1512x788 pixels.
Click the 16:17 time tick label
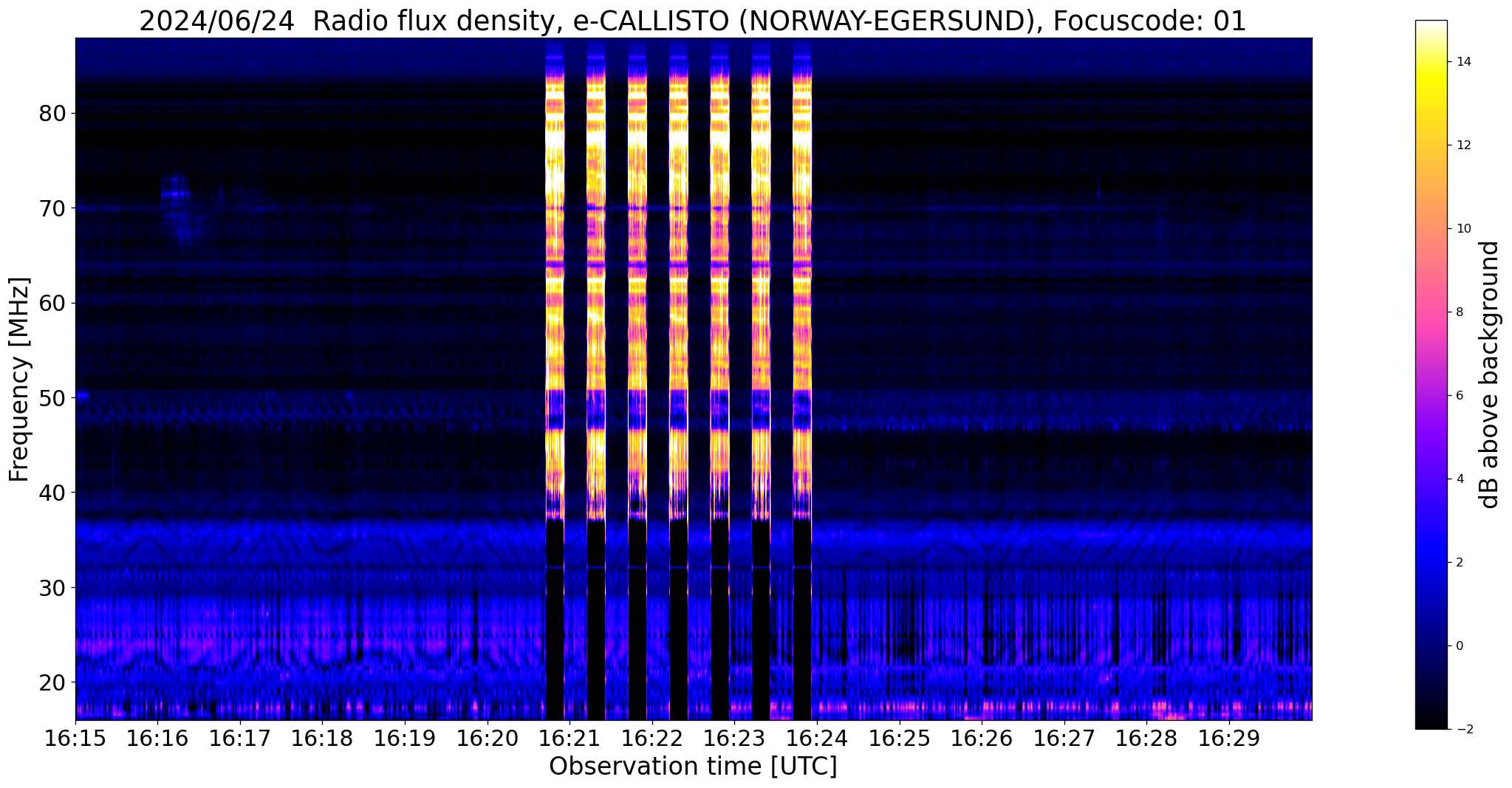(x=240, y=738)
